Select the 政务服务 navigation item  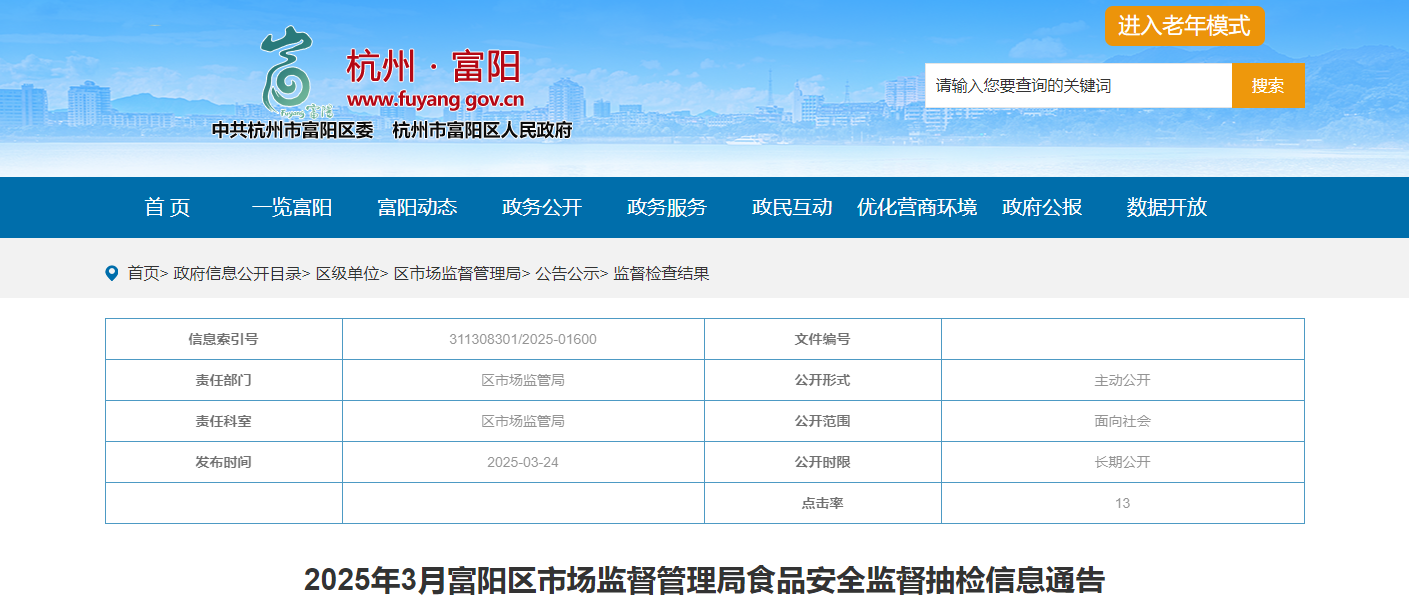(x=667, y=207)
